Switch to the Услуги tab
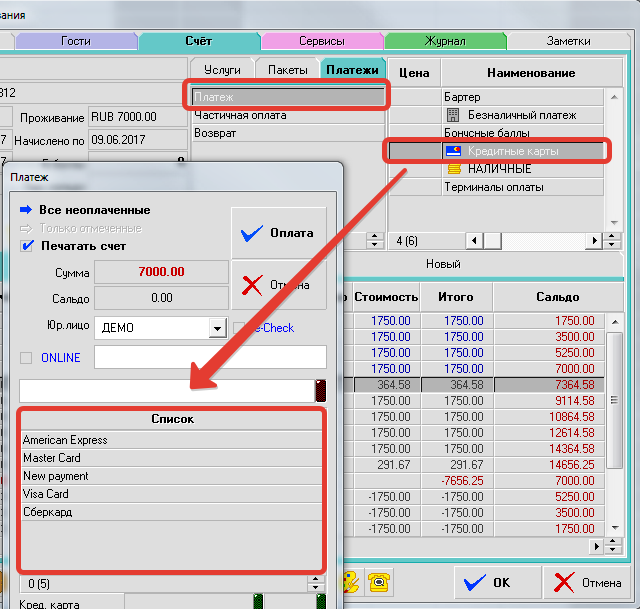640x609 pixels. click(x=222, y=70)
